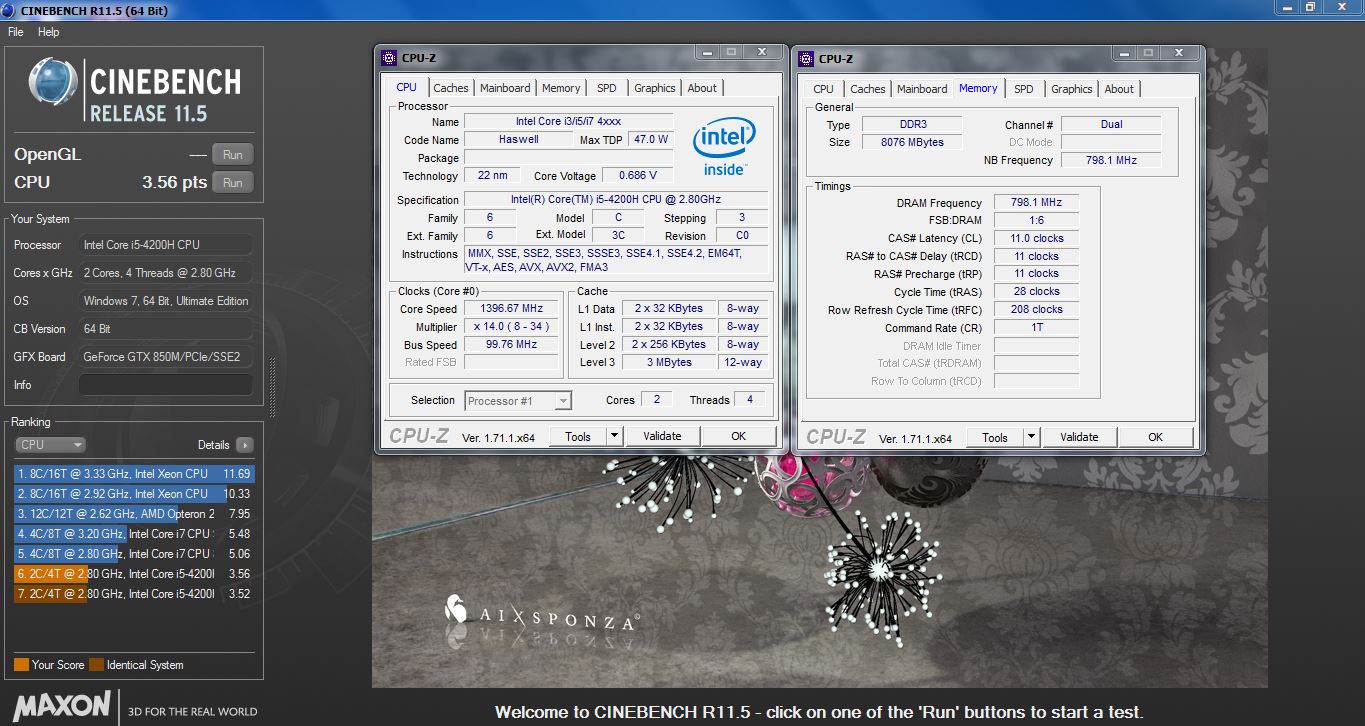Click Core Speed value 1396.67 MHz
Viewport: 1365px width, 726px height.
tap(512, 309)
